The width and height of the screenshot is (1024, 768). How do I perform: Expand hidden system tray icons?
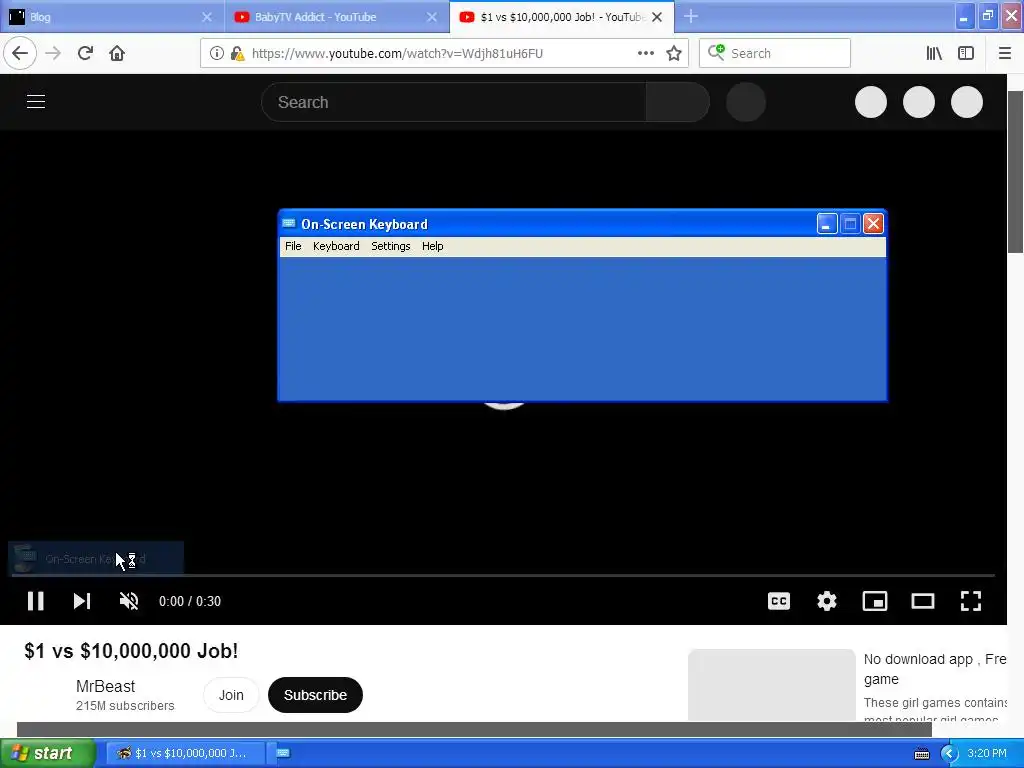coord(949,753)
